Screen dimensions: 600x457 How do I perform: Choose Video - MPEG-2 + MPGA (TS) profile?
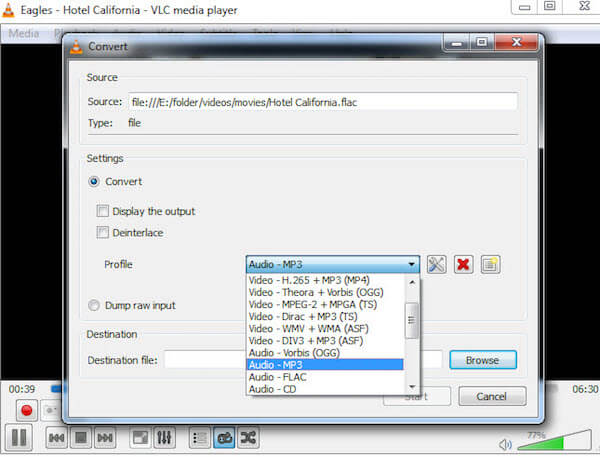pyautogui.click(x=325, y=305)
